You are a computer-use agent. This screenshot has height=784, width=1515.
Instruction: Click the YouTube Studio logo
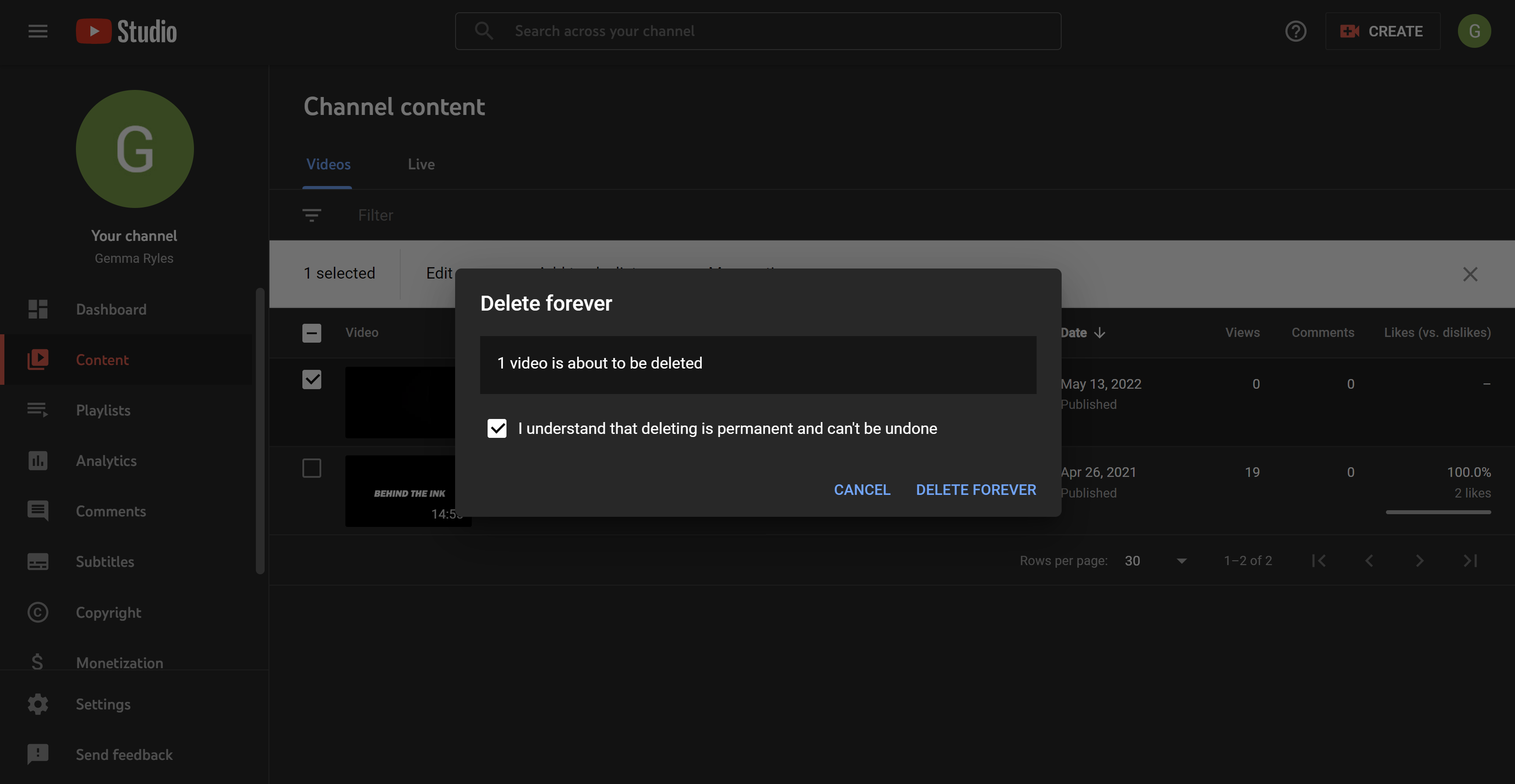[x=126, y=31]
